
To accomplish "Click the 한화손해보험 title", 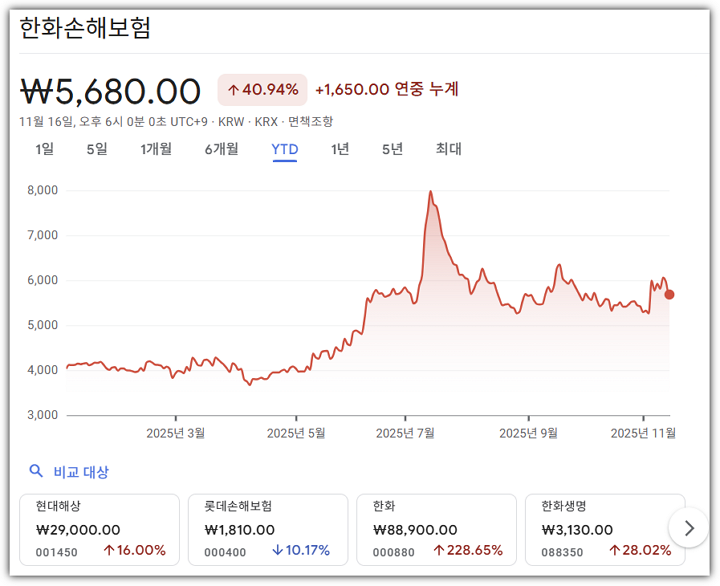I will pyautogui.click(x=85, y=28).
